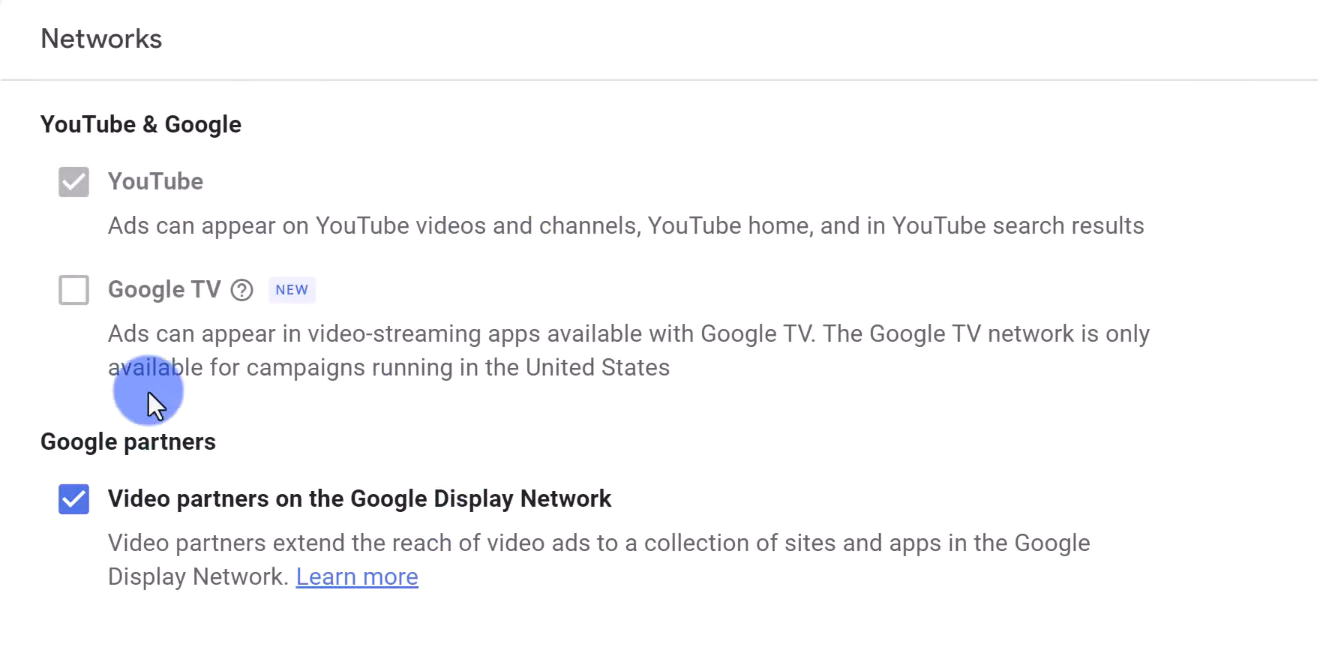The width and height of the screenshot is (1318, 651).
Task: Click the Networks section heading
Action: coord(101,39)
